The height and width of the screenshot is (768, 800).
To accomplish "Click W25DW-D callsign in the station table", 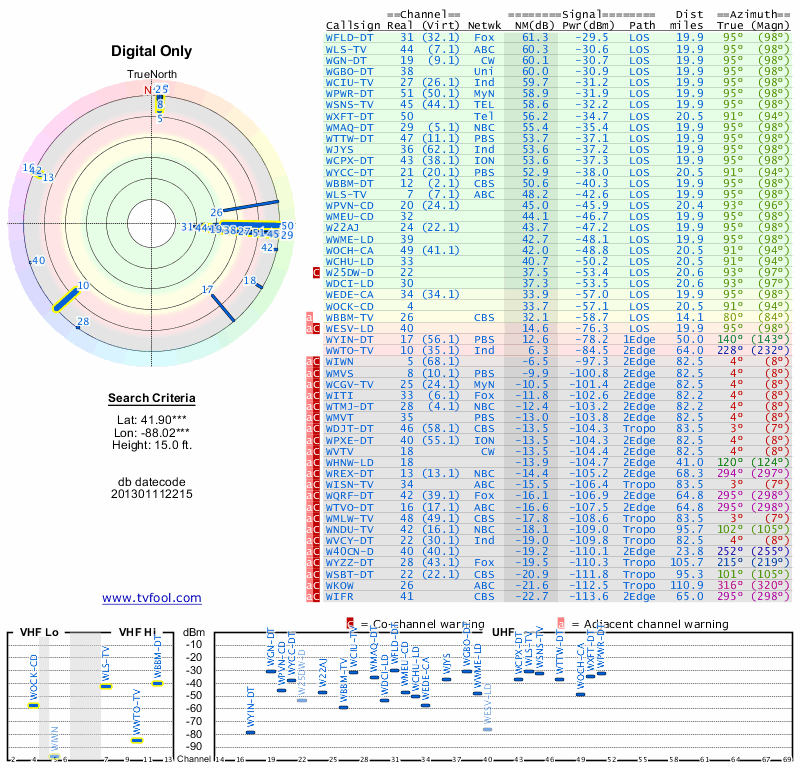I will click(349, 272).
